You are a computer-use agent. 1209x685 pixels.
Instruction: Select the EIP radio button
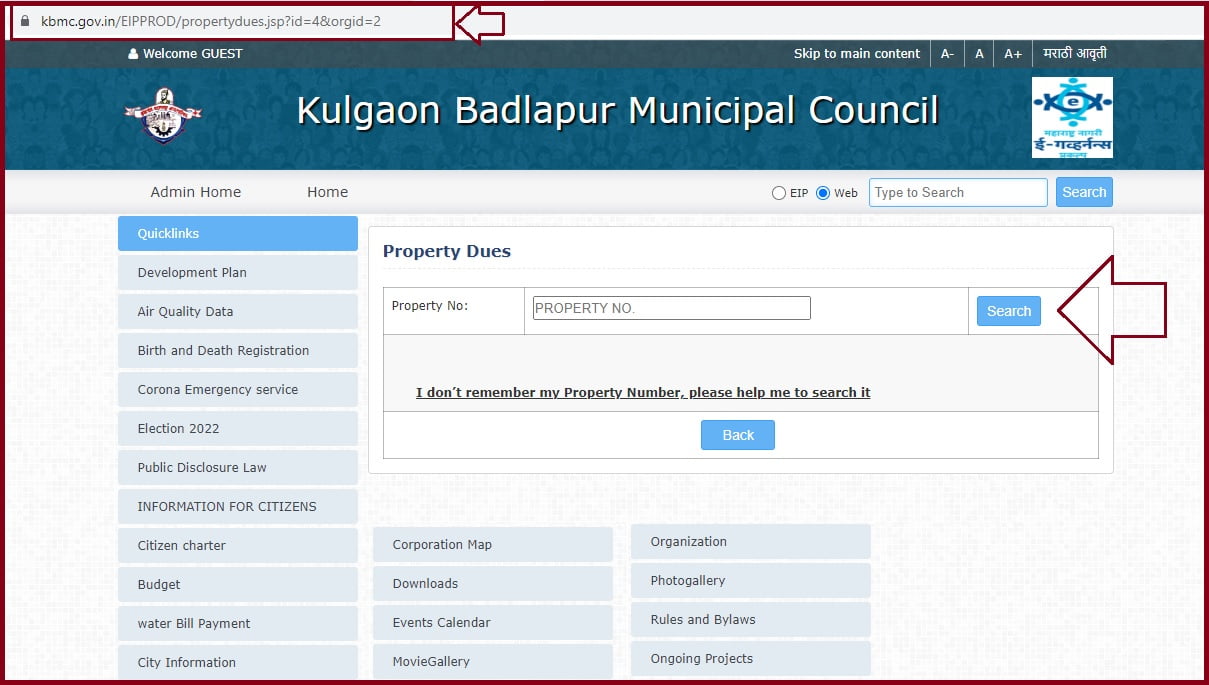click(779, 193)
